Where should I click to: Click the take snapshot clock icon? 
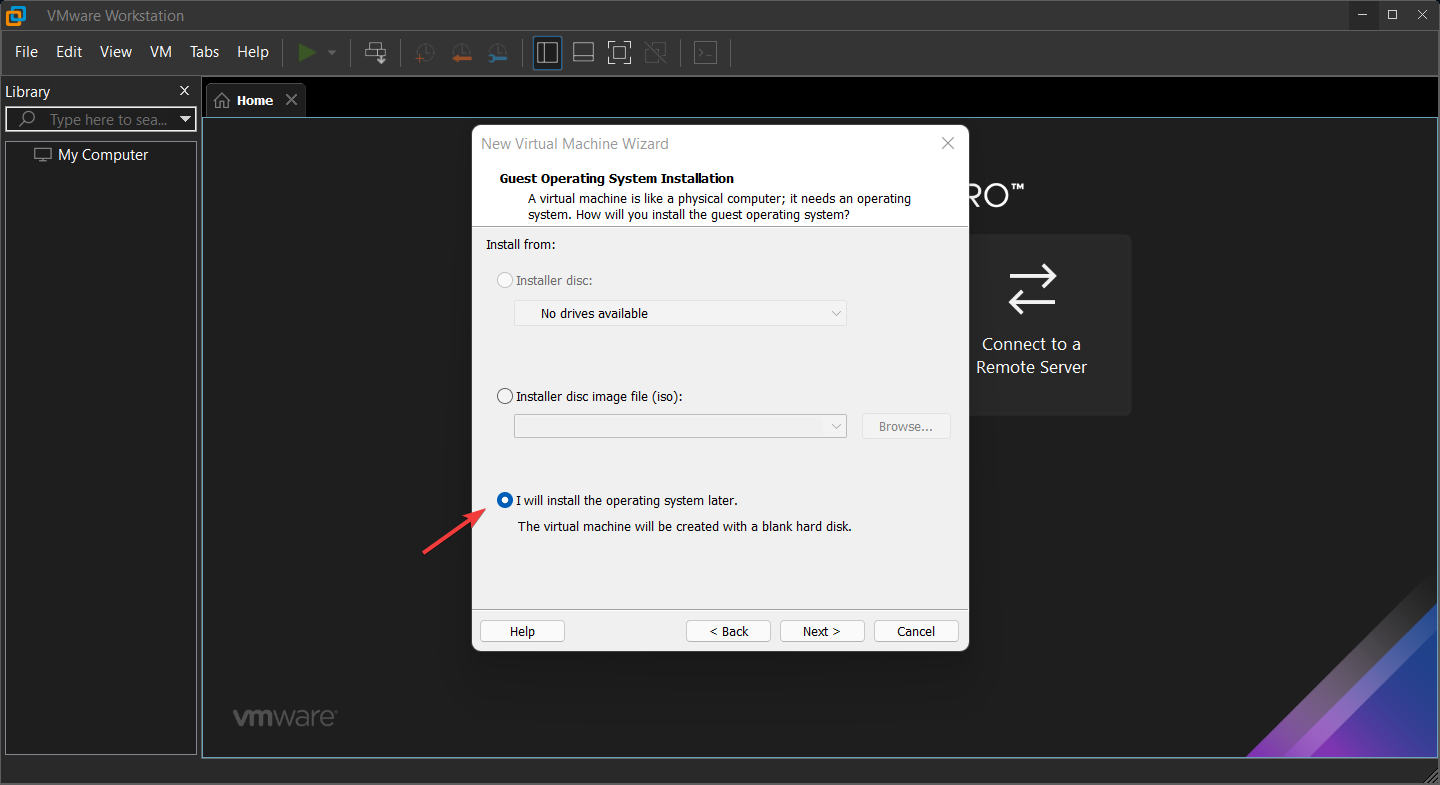[425, 53]
